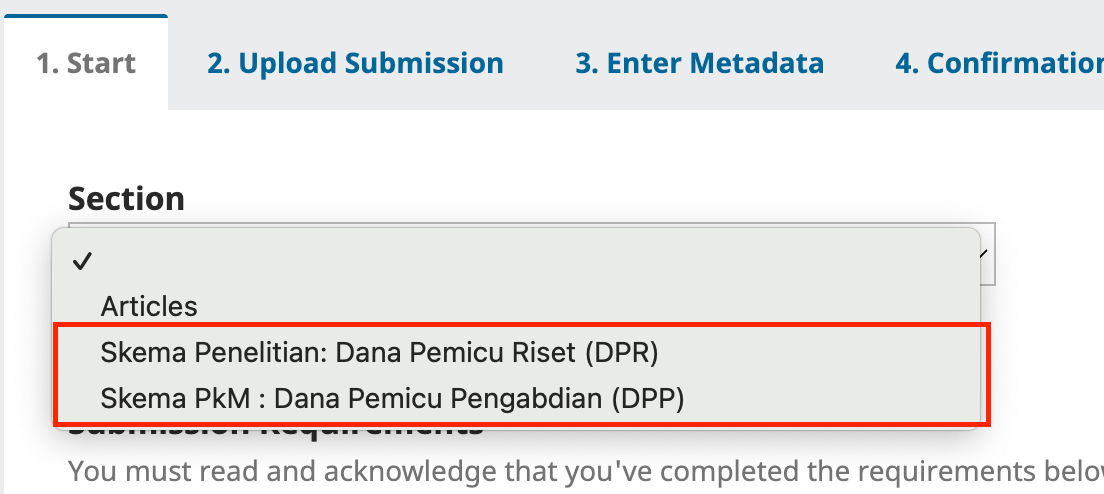Viewport: 1104px width, 494px height.
Task: Click the Articles entry in open list
Action: (x=149, y=306)
